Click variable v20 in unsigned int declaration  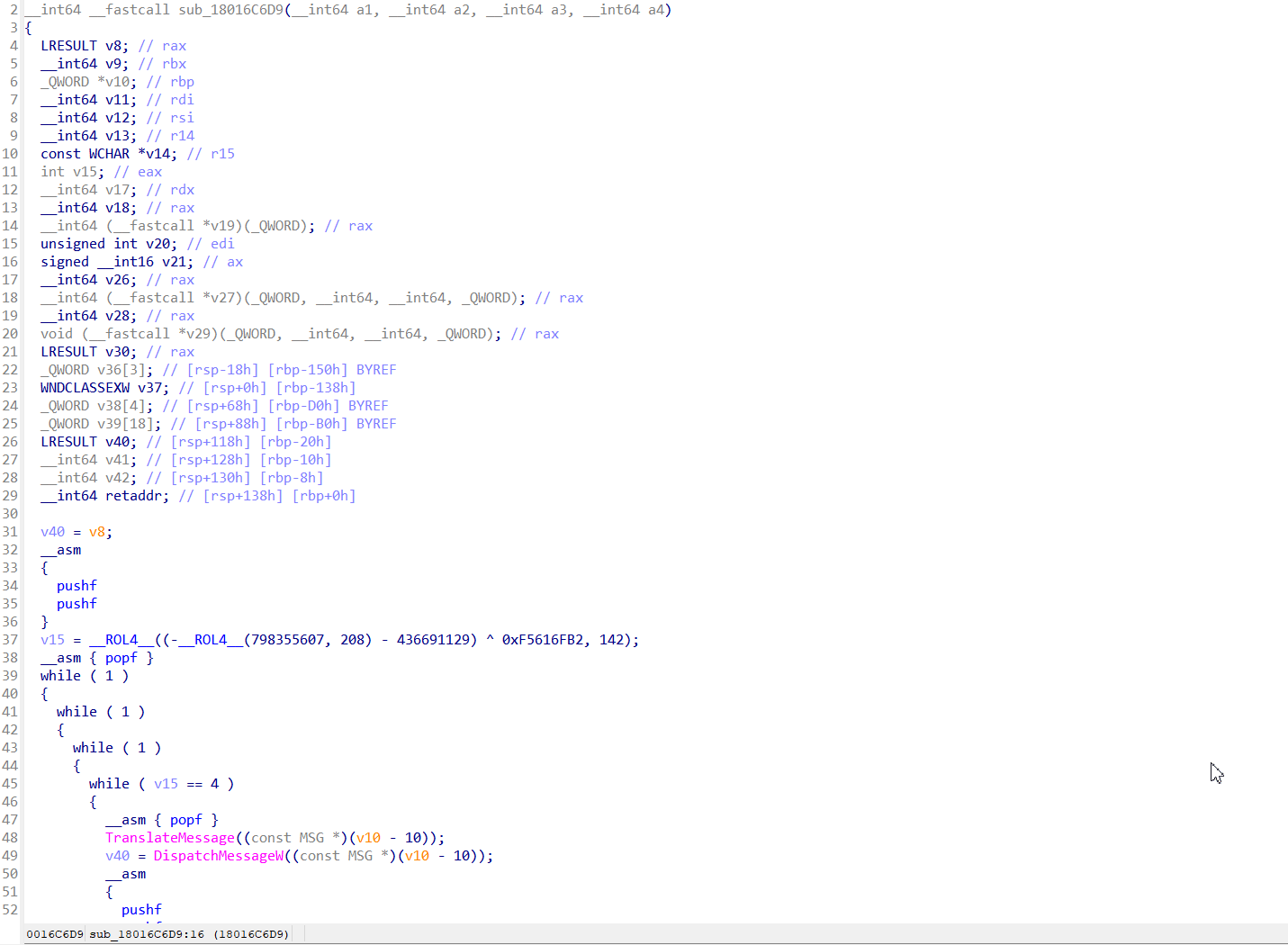pos(158,244)
